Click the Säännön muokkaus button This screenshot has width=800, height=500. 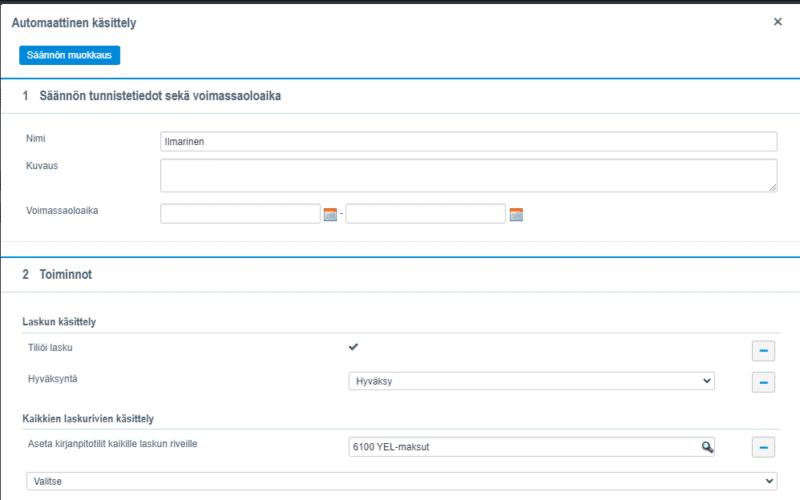pos(69,55)
